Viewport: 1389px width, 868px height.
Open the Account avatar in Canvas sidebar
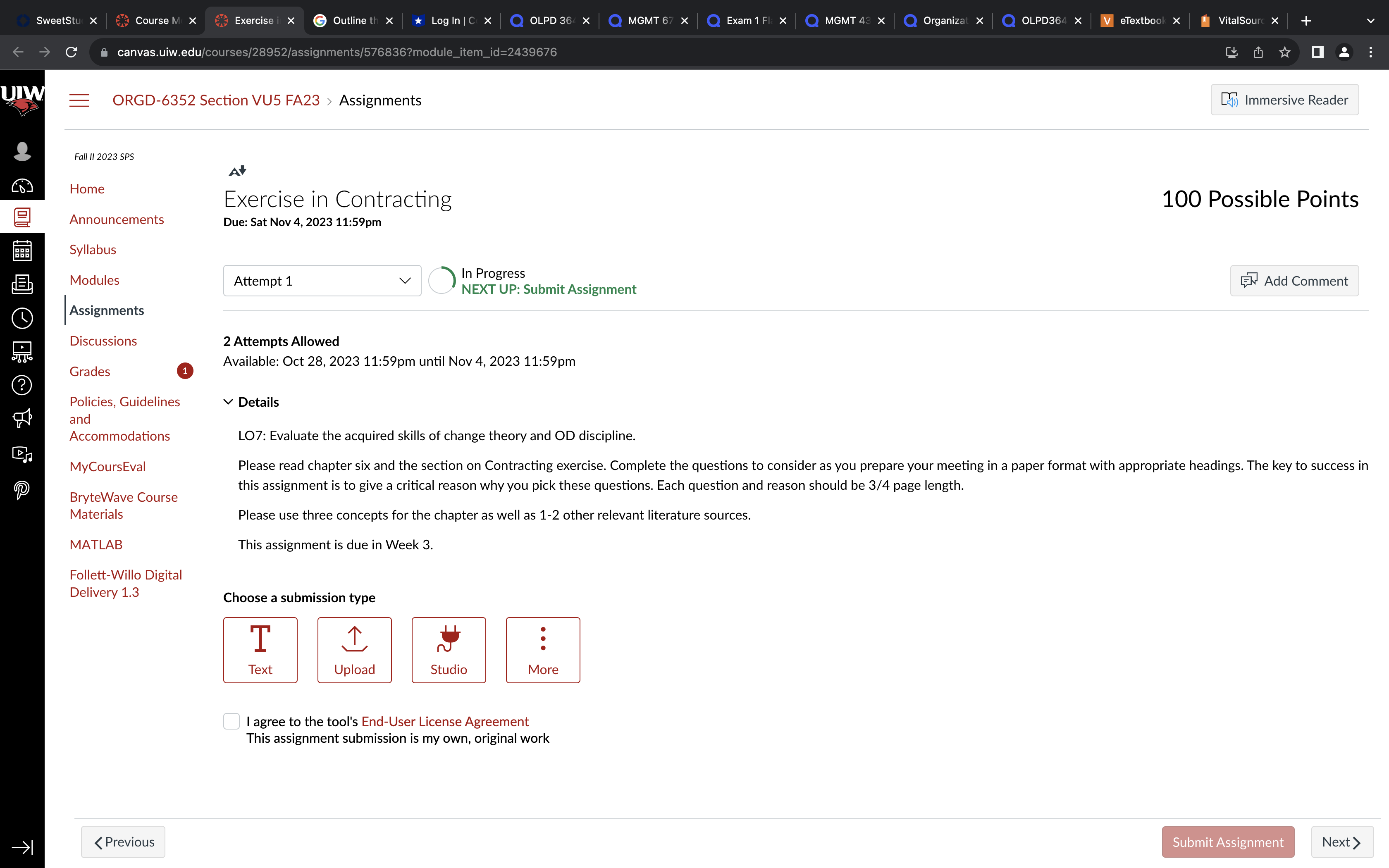tap(22, 151)
